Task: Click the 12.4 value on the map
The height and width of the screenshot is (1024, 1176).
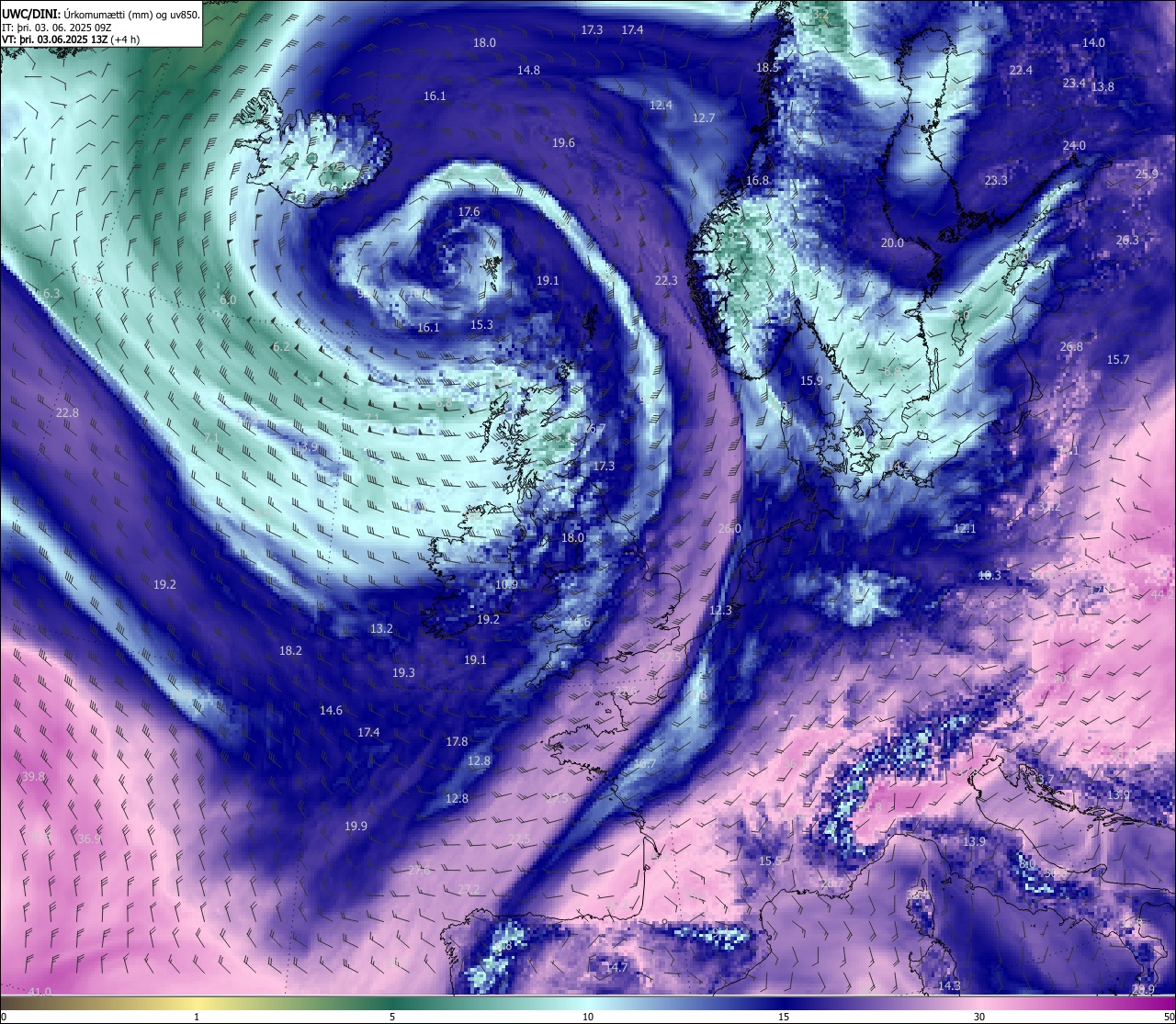Action: pos(661,105)
